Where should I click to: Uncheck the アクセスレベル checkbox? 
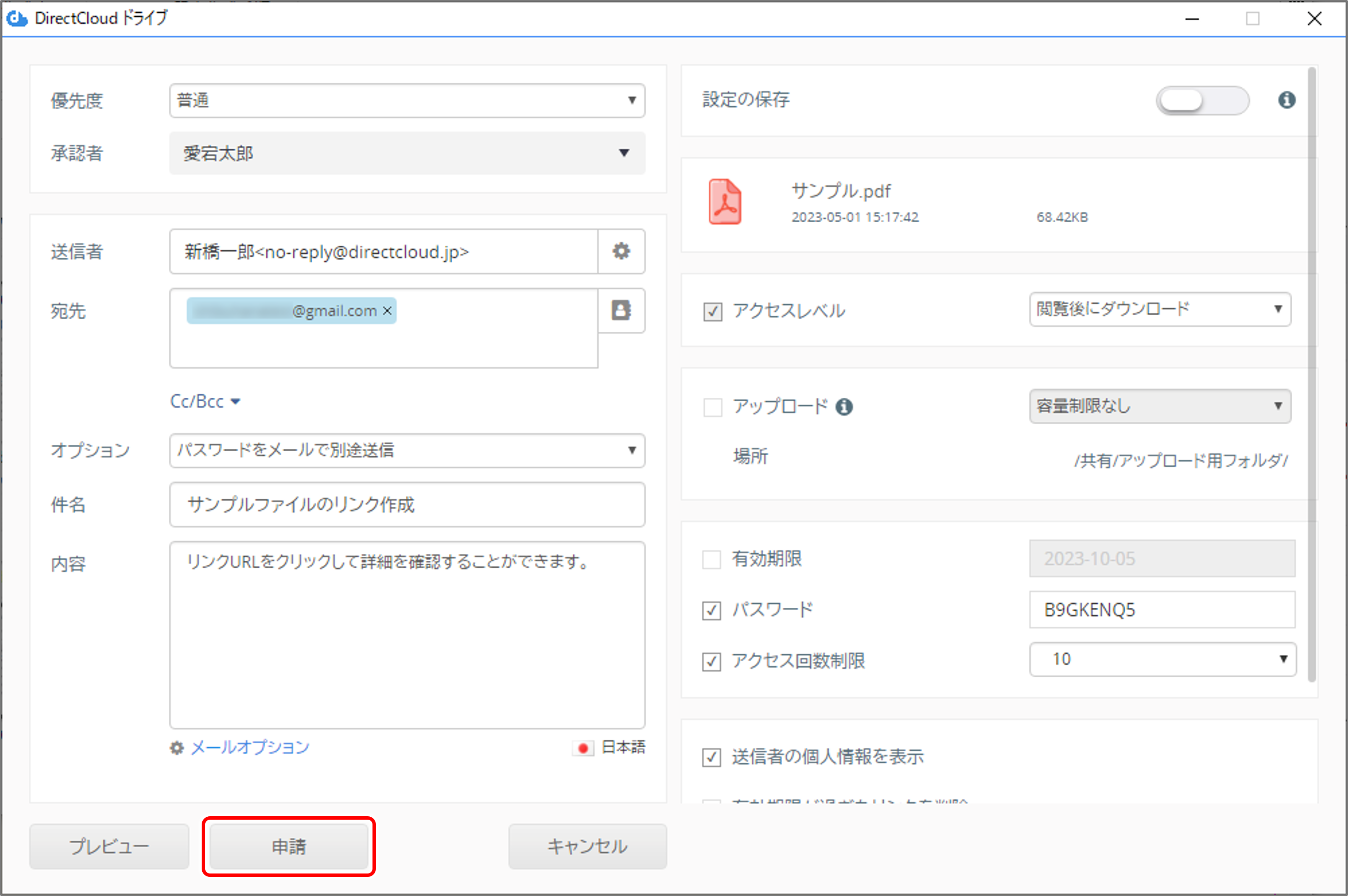click(713, 311)
